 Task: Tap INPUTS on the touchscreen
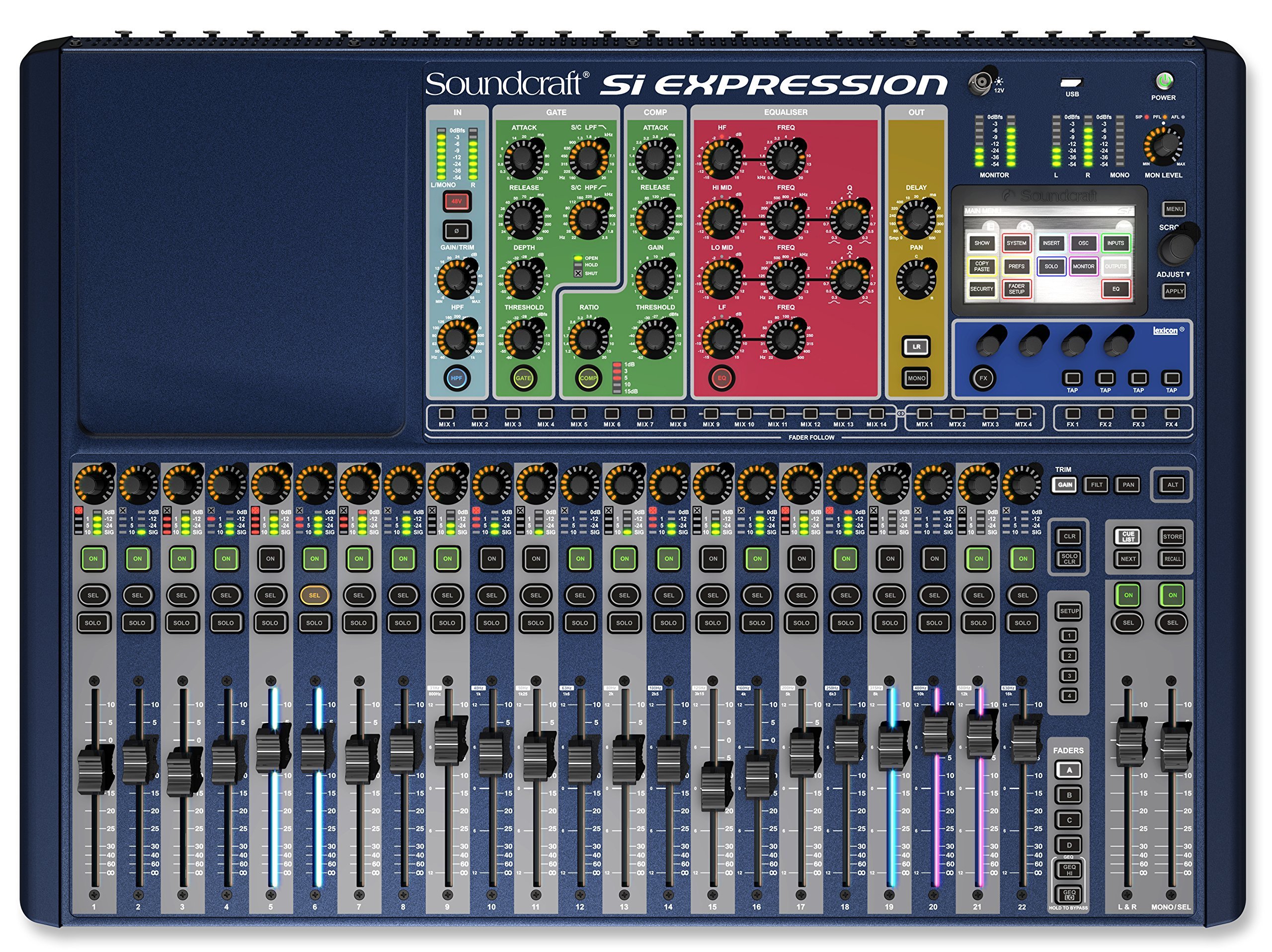(x=1115, y=243)
